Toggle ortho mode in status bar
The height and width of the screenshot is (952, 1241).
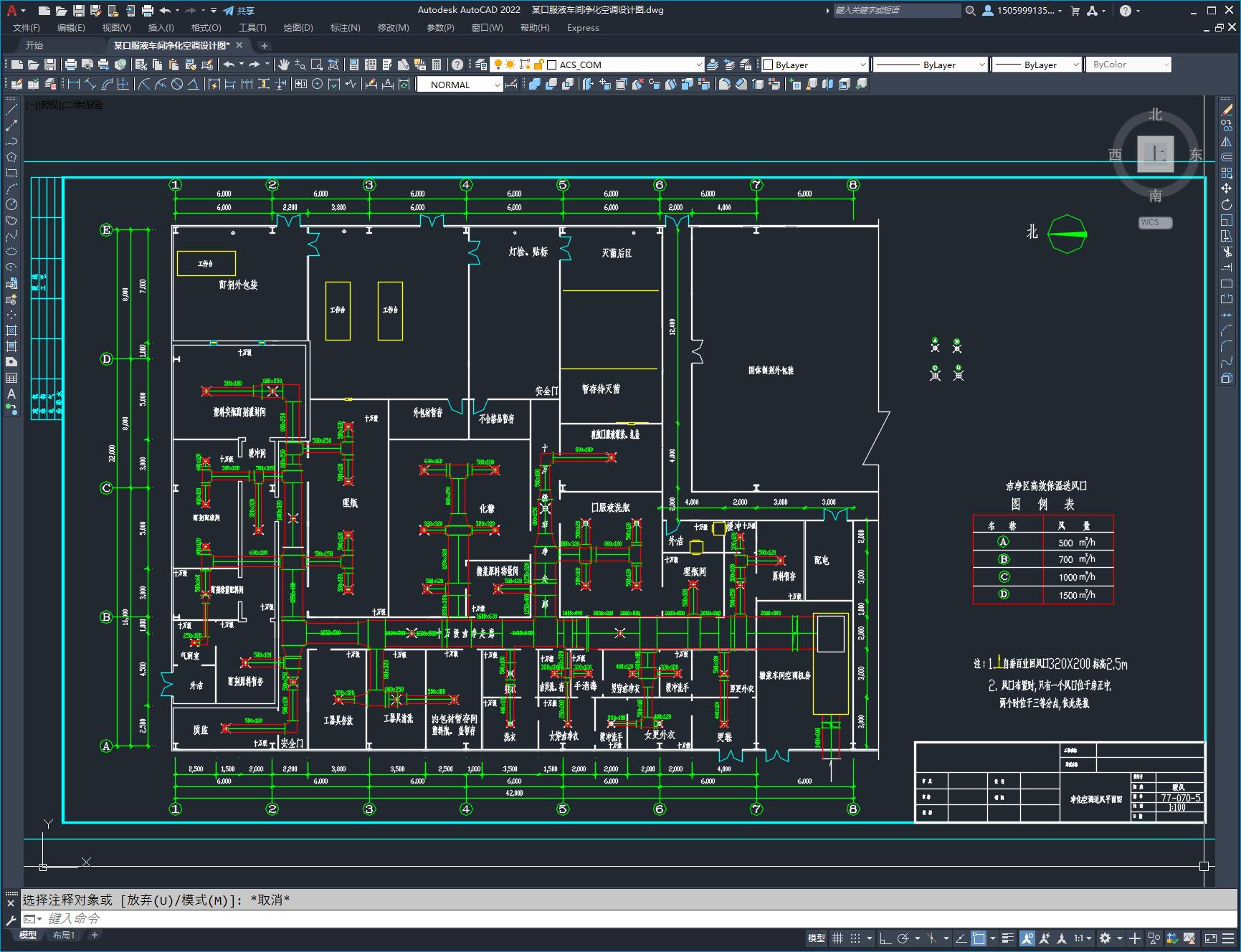[885, 938]
